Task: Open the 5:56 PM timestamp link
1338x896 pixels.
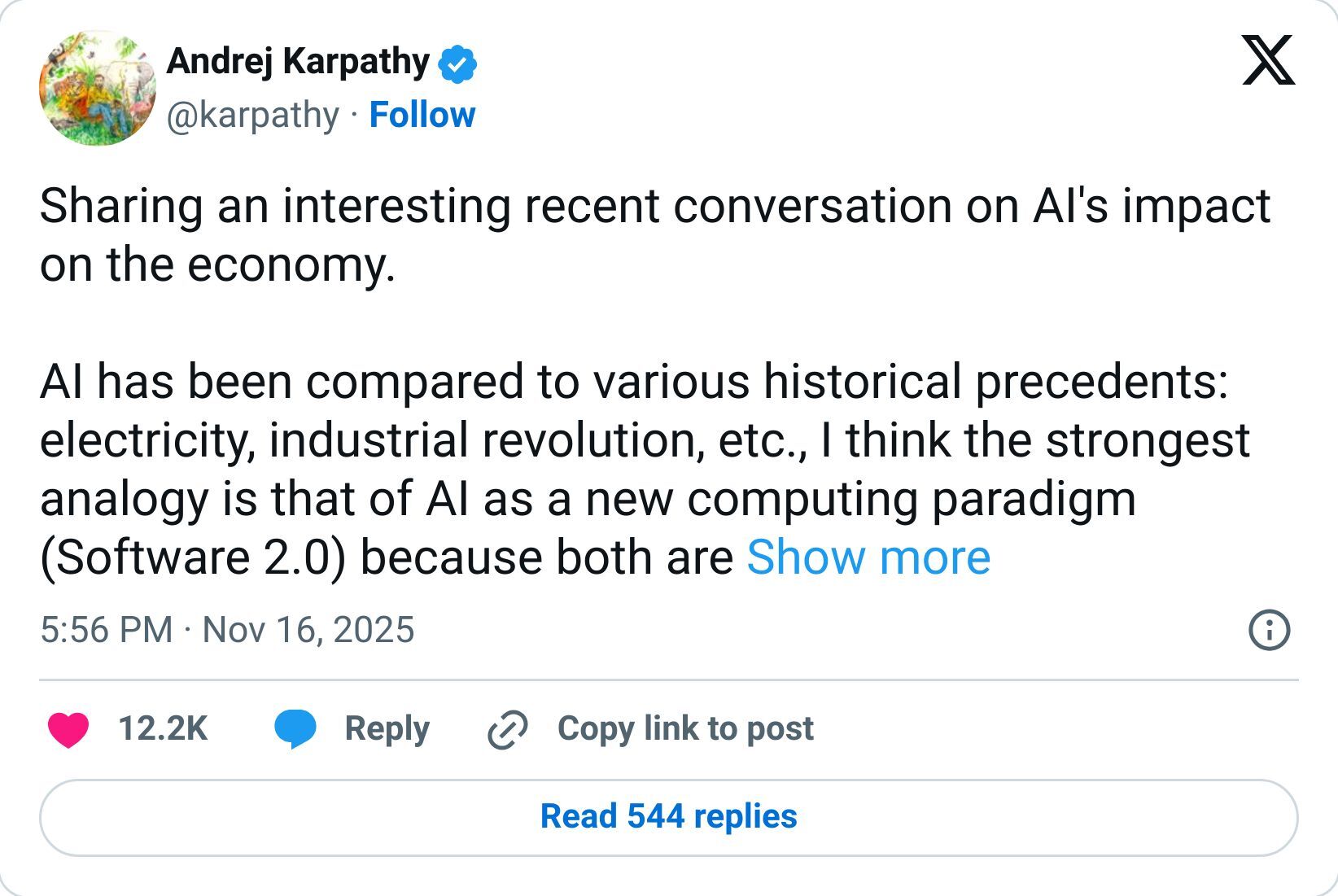Action: point(106,630)
